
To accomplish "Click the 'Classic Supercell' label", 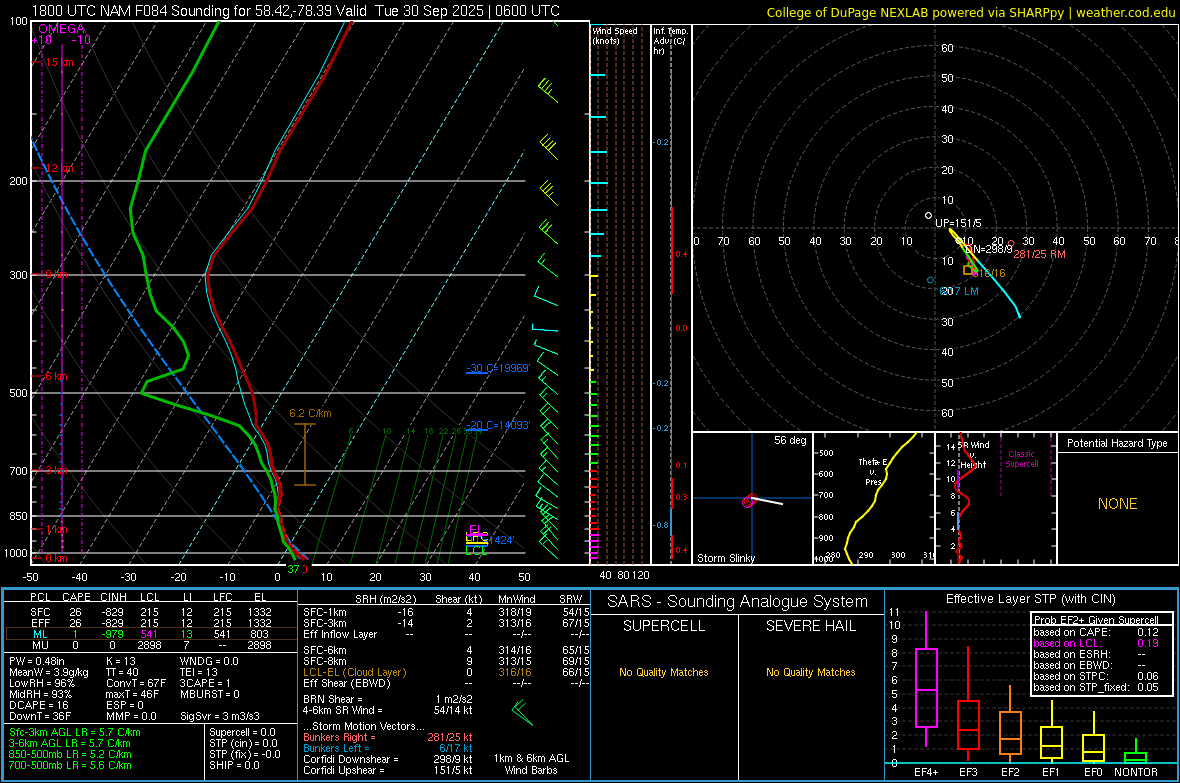I will coord(1021,459).
